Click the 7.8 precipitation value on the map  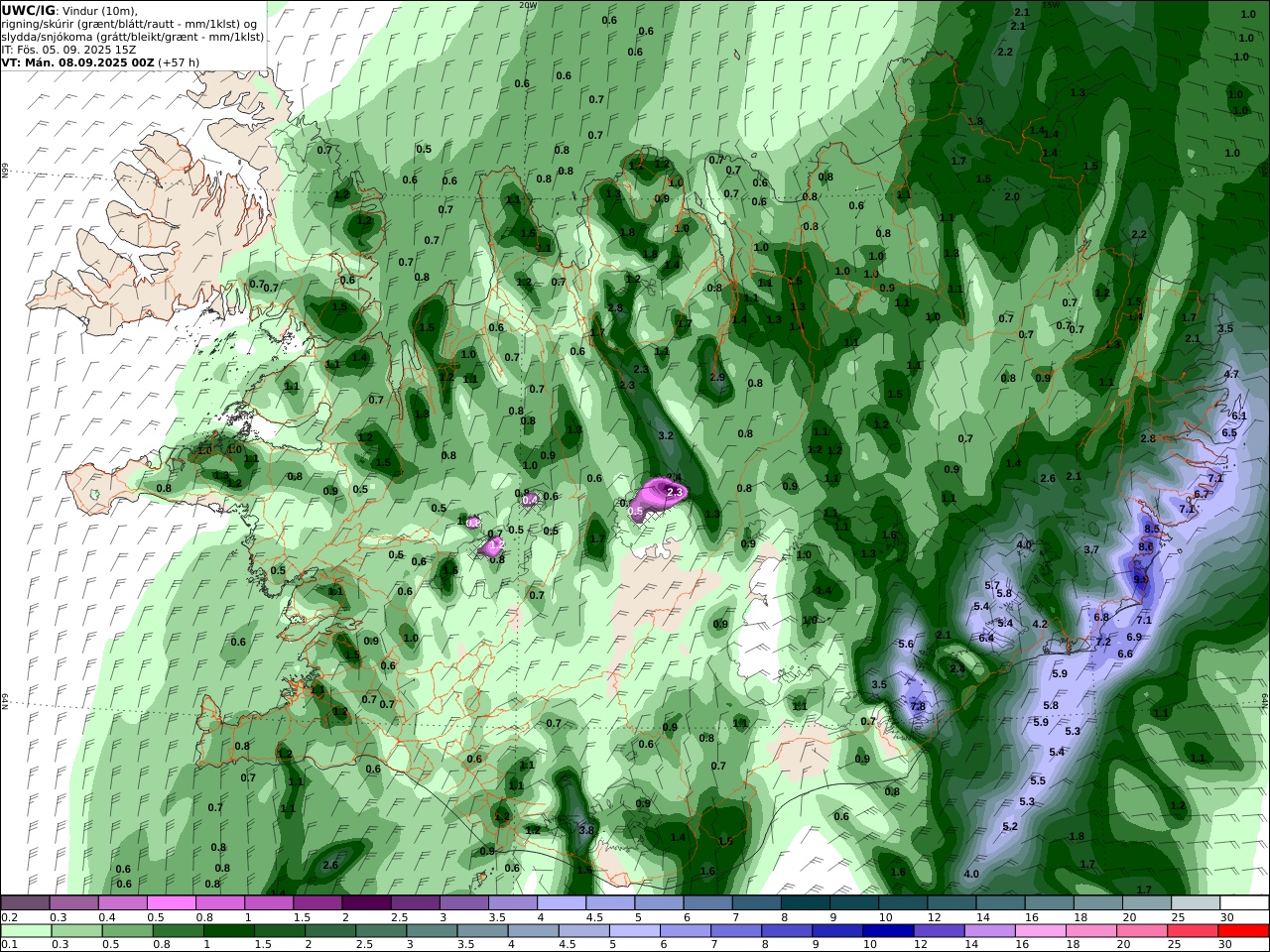[918, 707]
